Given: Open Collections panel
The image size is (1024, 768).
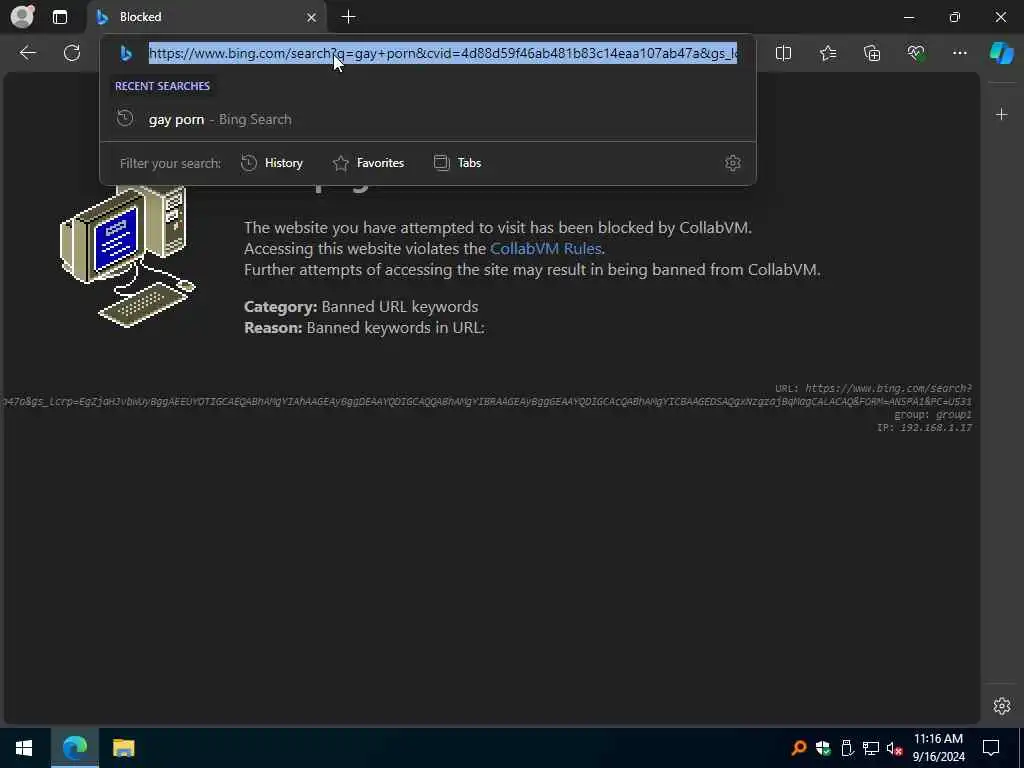Looking at the screenshot, I should (x=872, y=53).
